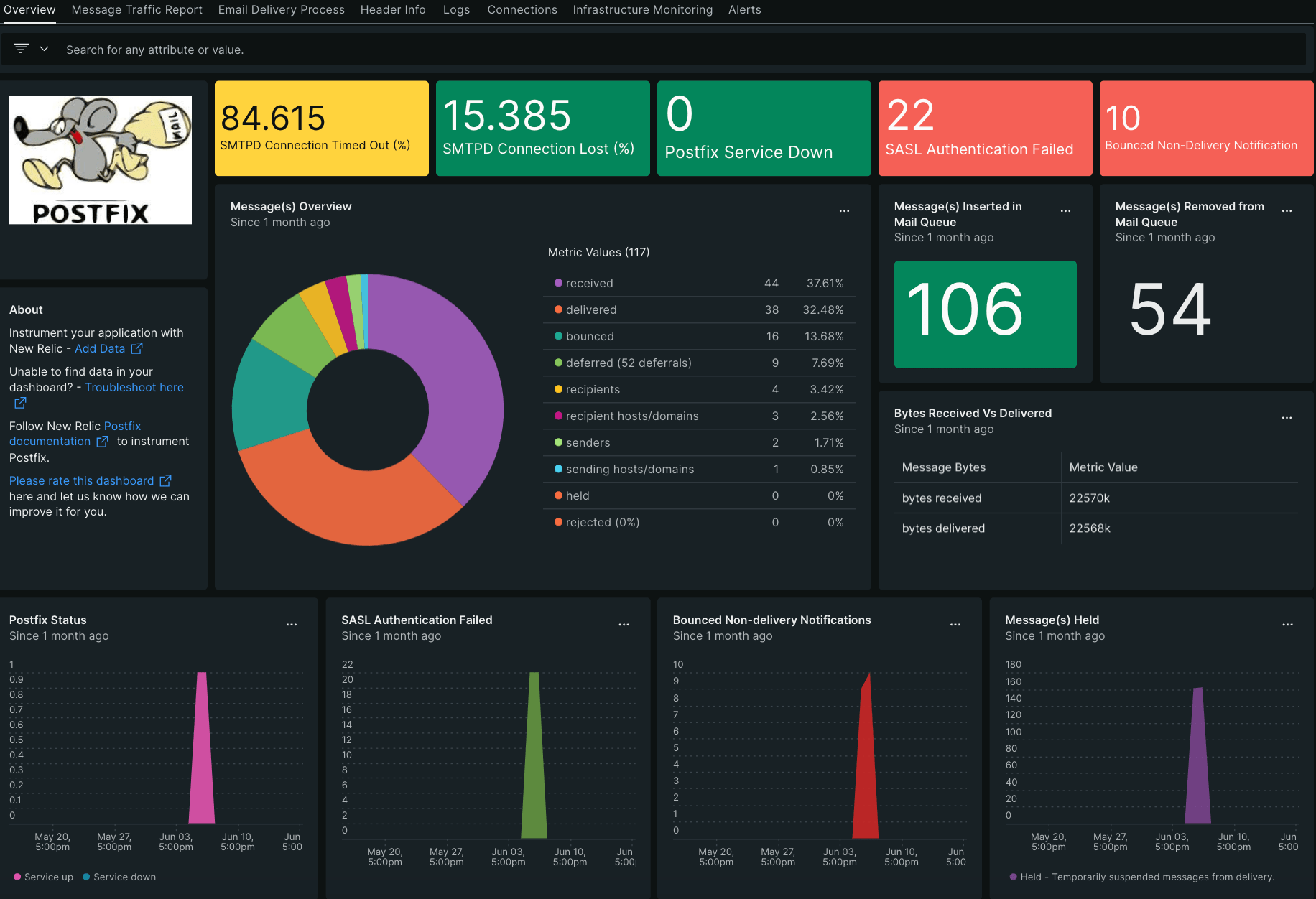The height and width of the screenshot is (899, 1316).
Task: Open Message(s) Overview widget options menu
Action: click(x=844, y=211)
